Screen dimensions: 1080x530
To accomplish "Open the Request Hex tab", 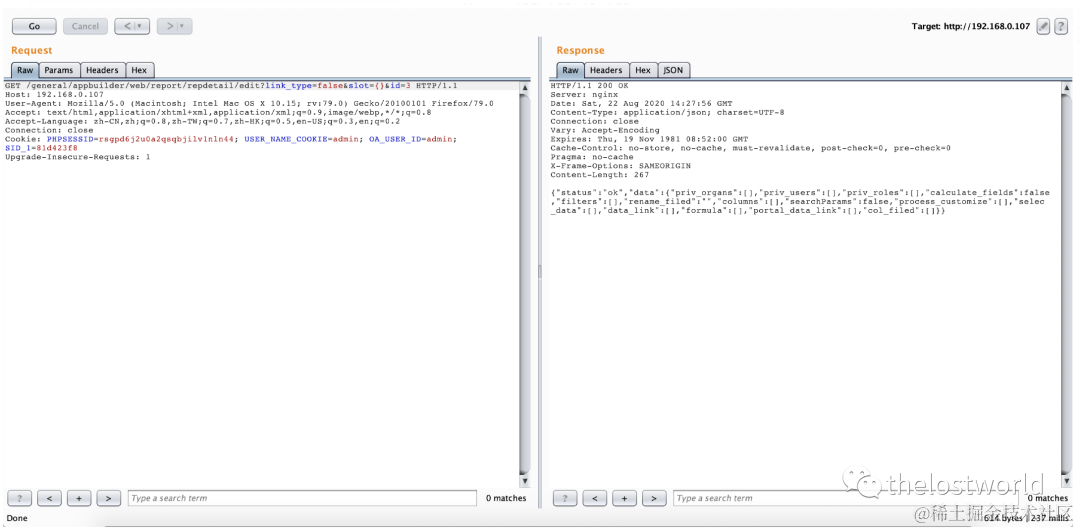I will pos(139,70).
